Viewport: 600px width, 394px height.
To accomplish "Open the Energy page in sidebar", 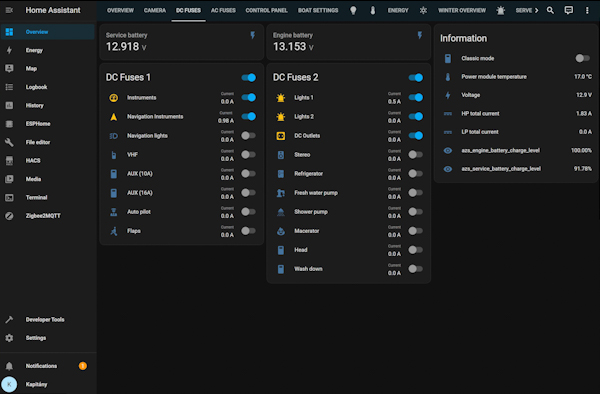I will tap(47, 50).
